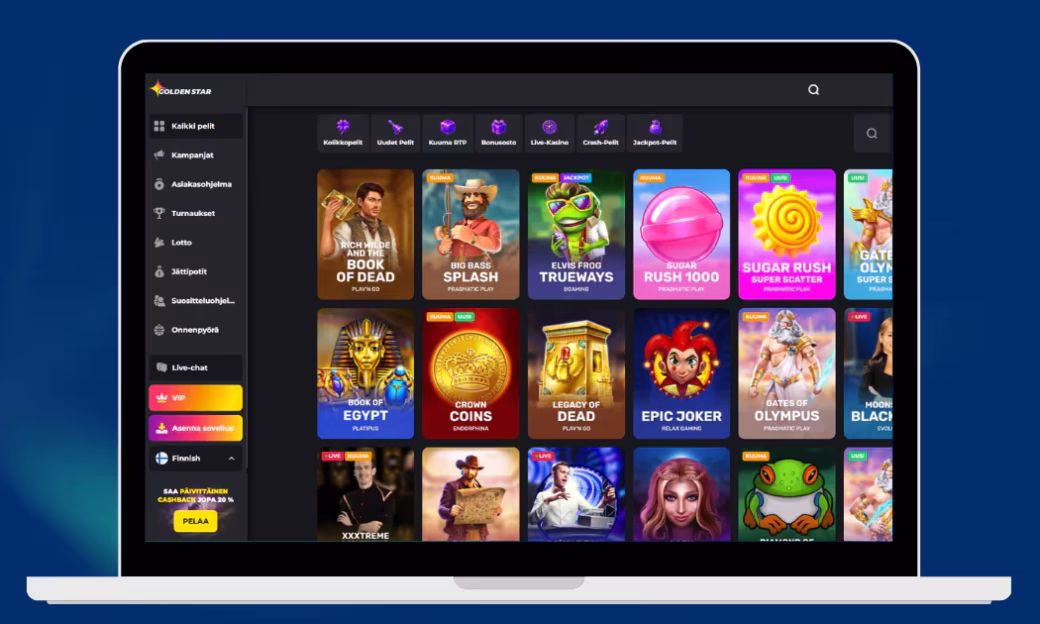Screen dimensions: 1040x624
Task: Click the wheel icon beside Onnenpyörä
Action: (x=159, y=330)
